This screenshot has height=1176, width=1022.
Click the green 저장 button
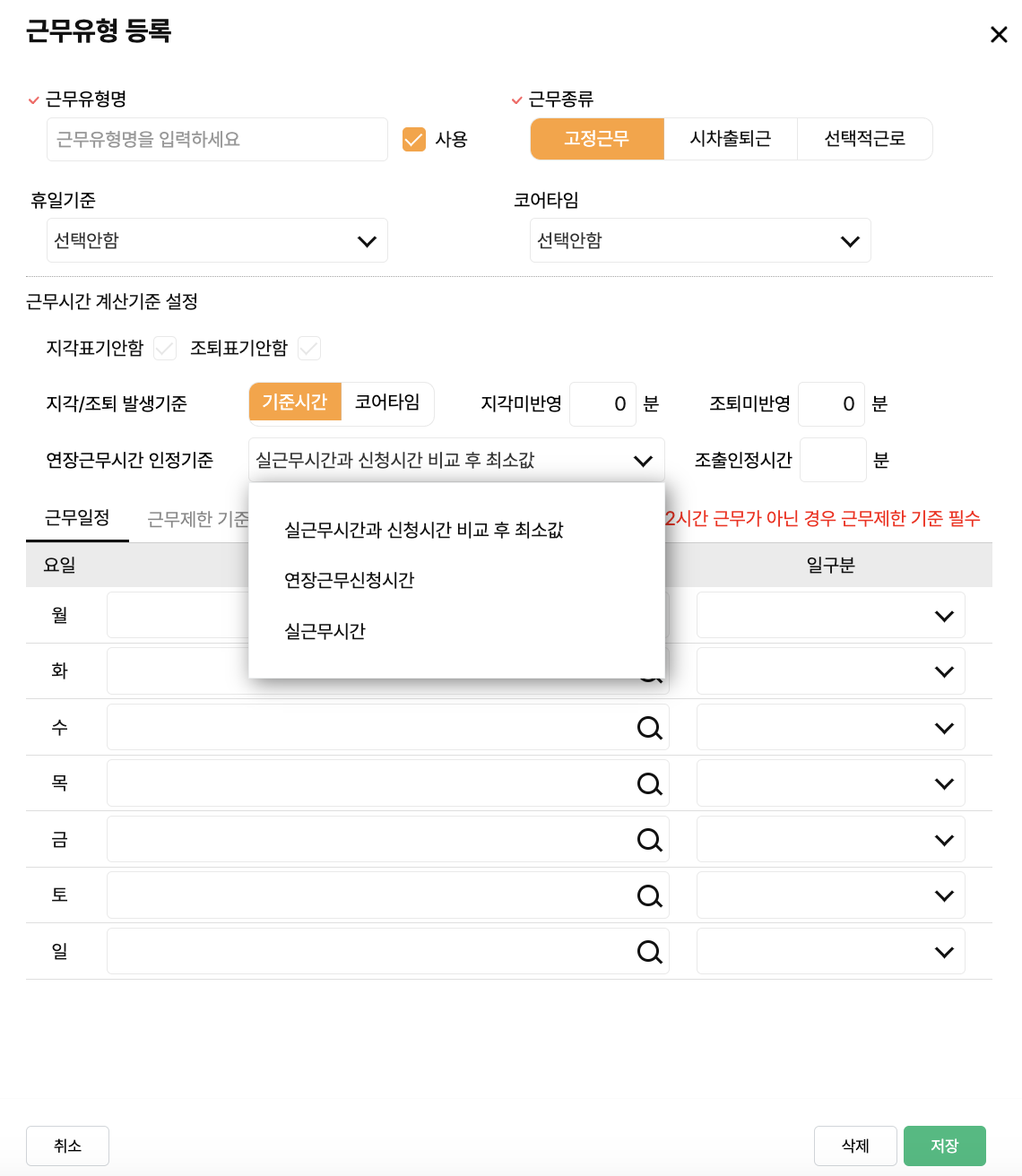click(944, 1146)
